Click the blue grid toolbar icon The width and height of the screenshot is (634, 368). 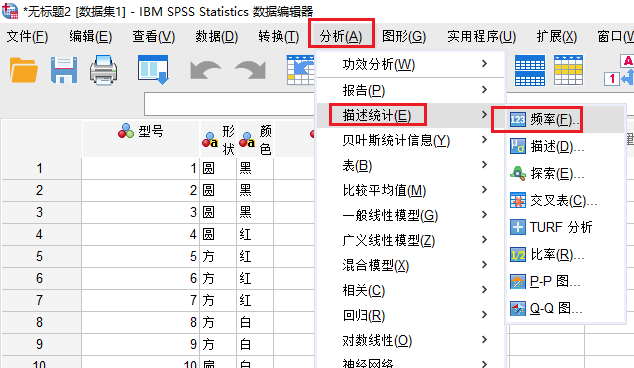[x=530, y=70]
